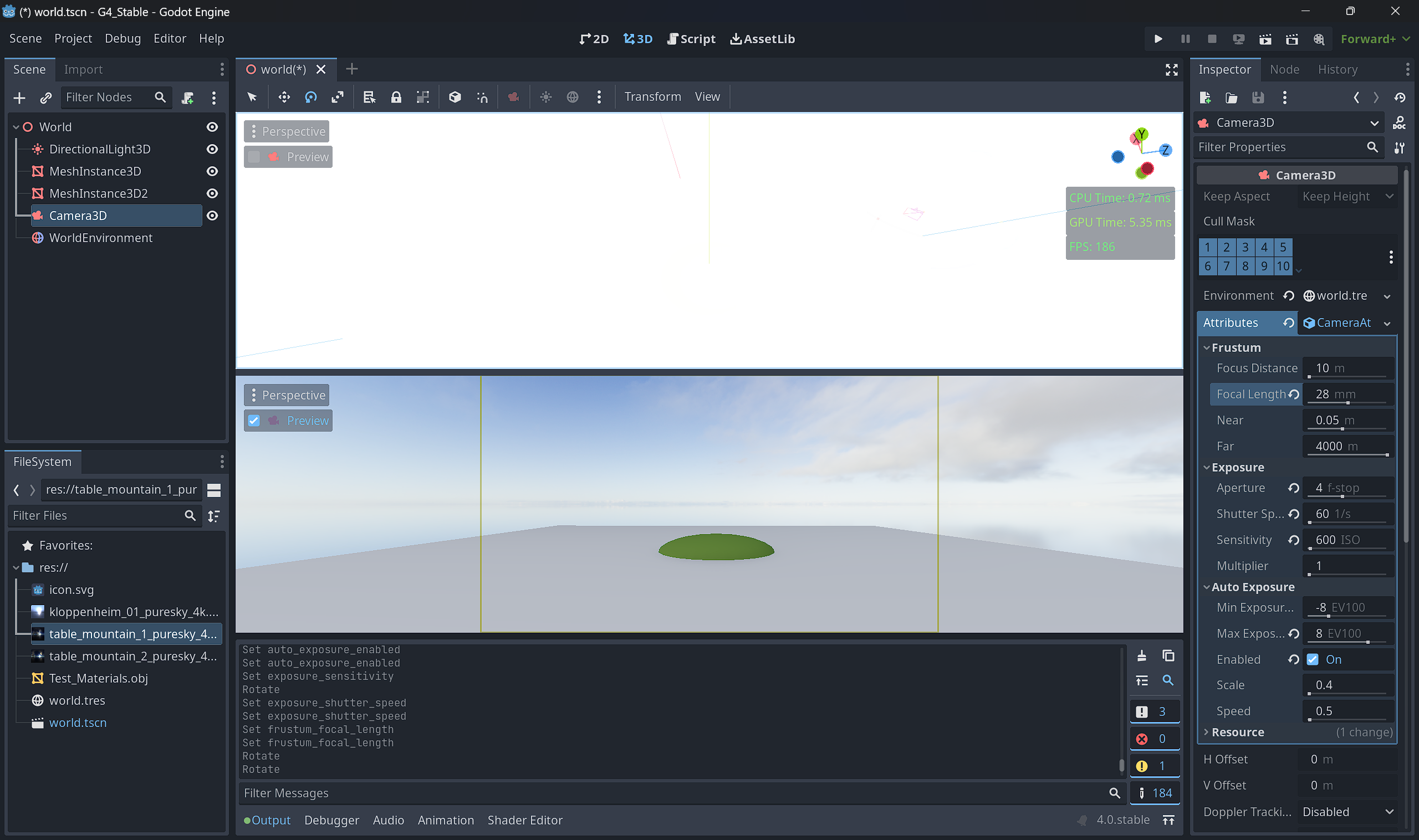1419x840 pixels.
Task: Click the AssetLib button in the top bar
Action: 762,38
